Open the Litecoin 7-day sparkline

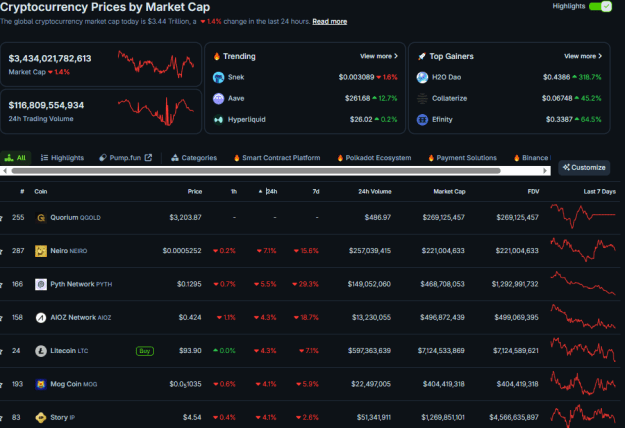583,349
